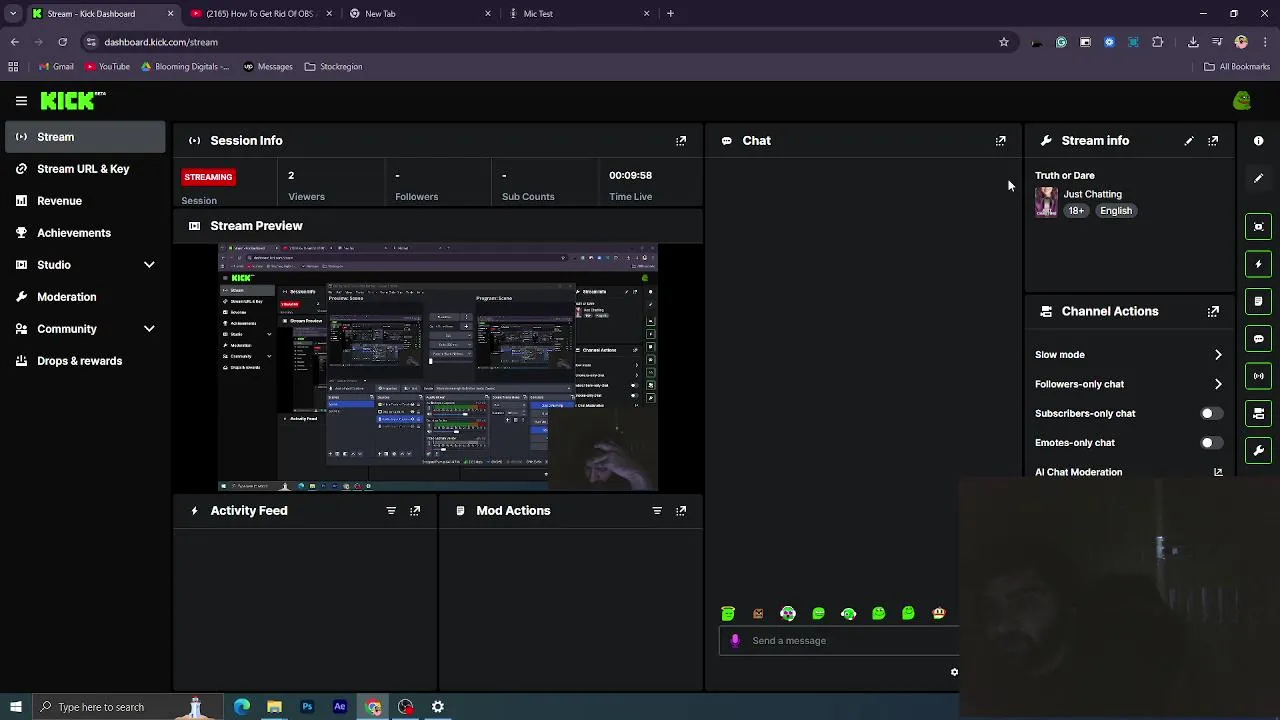Screen dimensions: 1280x720
Task: Edit stream info with header pencil icon
Action: coord(1189,141)
